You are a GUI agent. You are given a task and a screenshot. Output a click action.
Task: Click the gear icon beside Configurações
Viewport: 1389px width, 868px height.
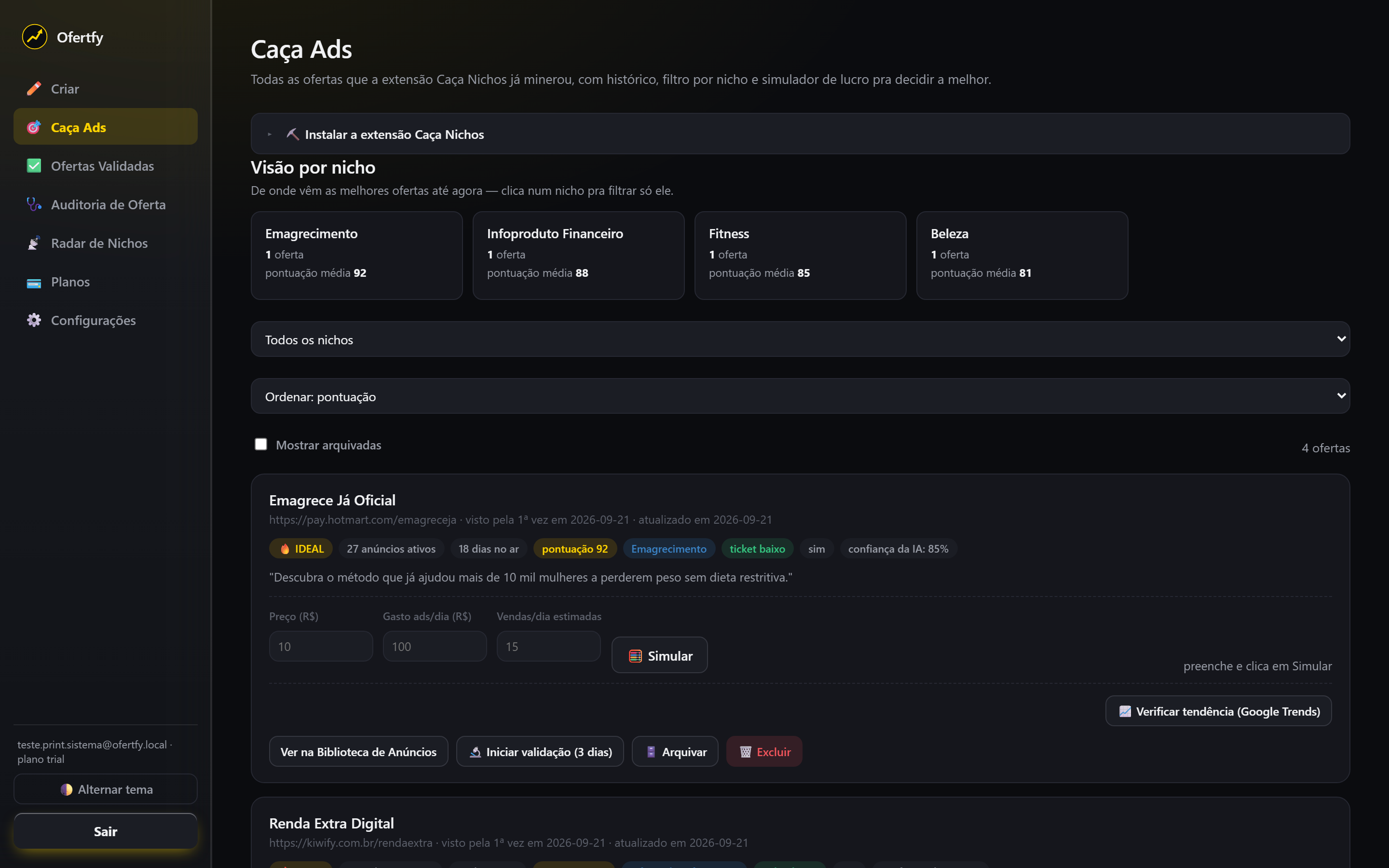(x=34, y=320)
